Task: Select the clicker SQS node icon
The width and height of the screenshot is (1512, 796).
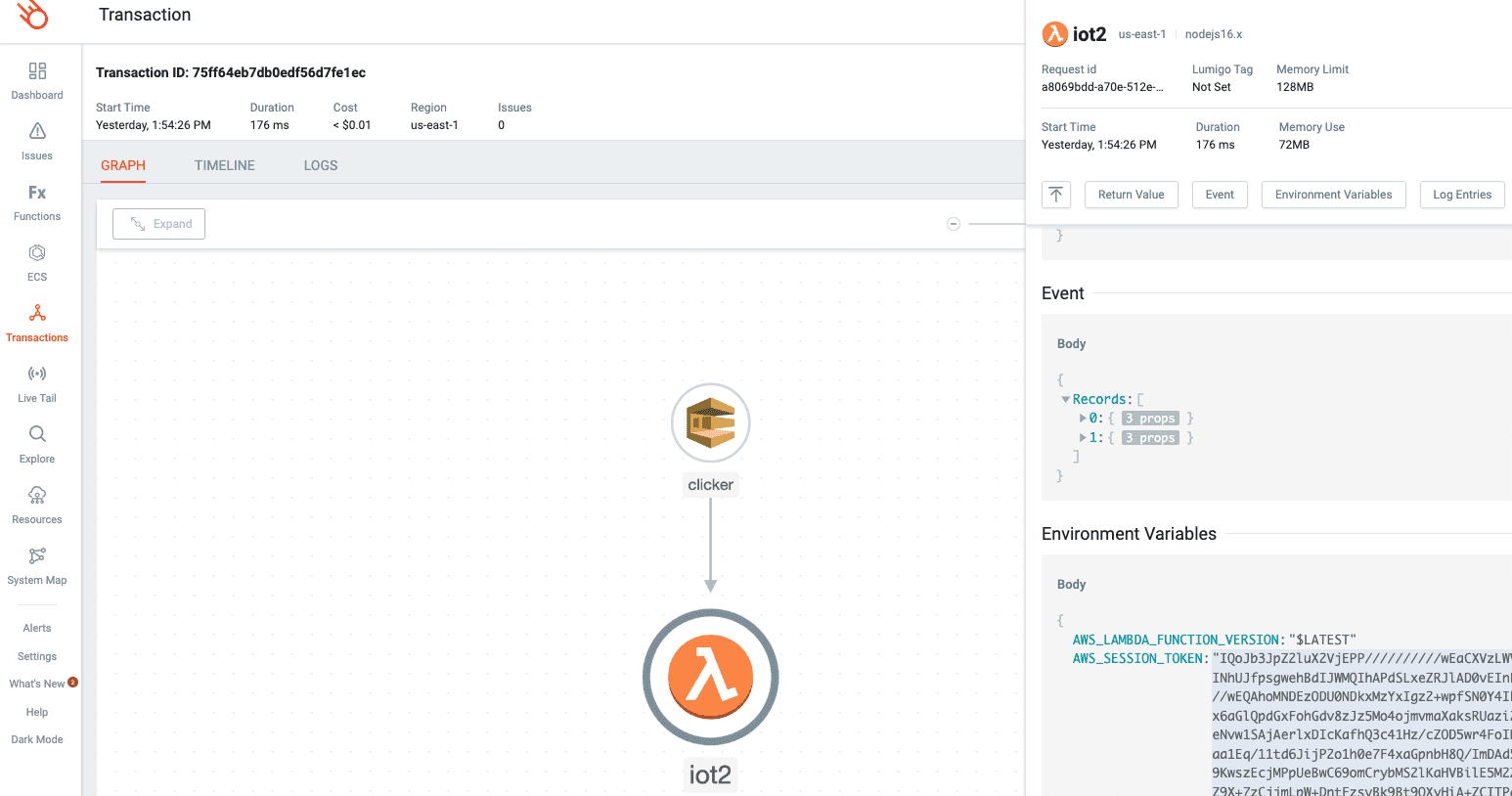Action: 711,423
